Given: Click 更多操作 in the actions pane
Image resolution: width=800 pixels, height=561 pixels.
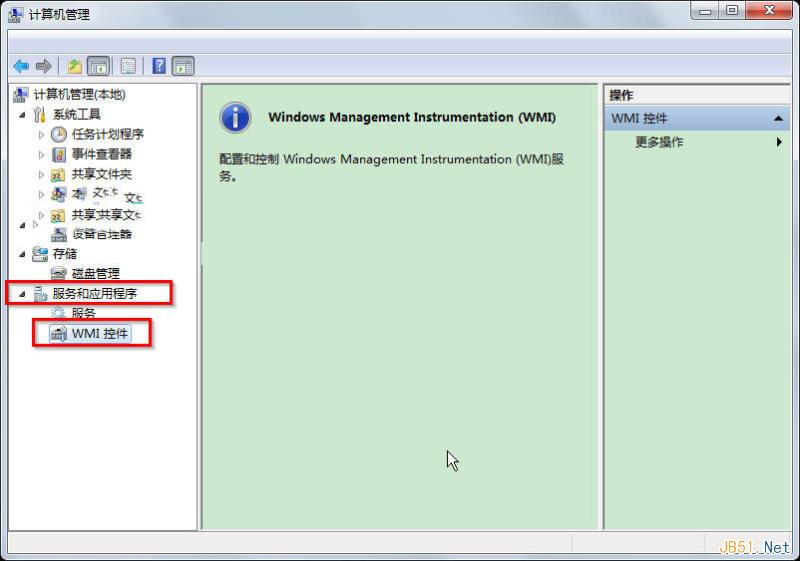Looking at the screenshot, I should (x=659, y=142).
